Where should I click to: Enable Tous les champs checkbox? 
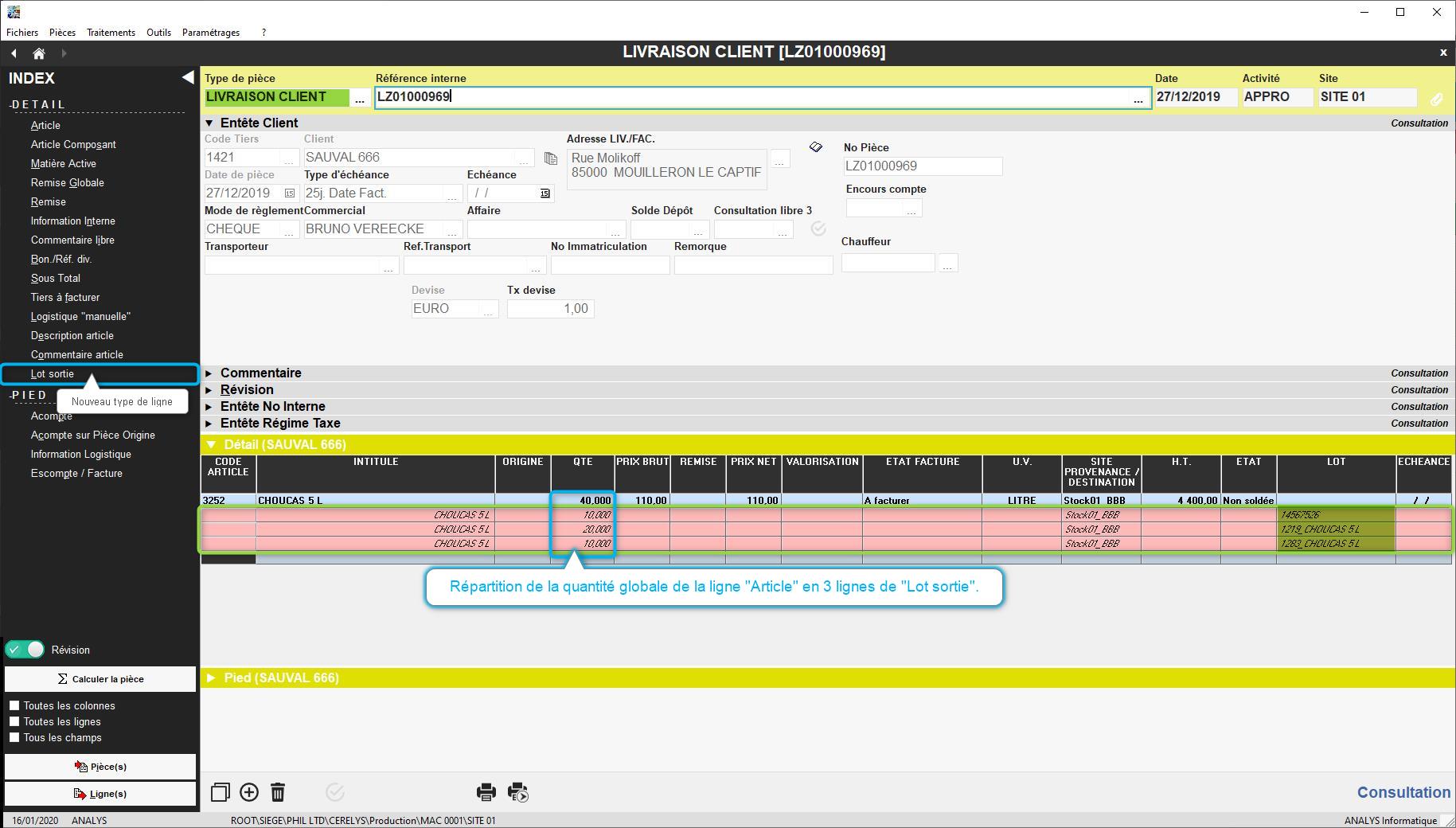pyautogui.click(x=14, y=737)
